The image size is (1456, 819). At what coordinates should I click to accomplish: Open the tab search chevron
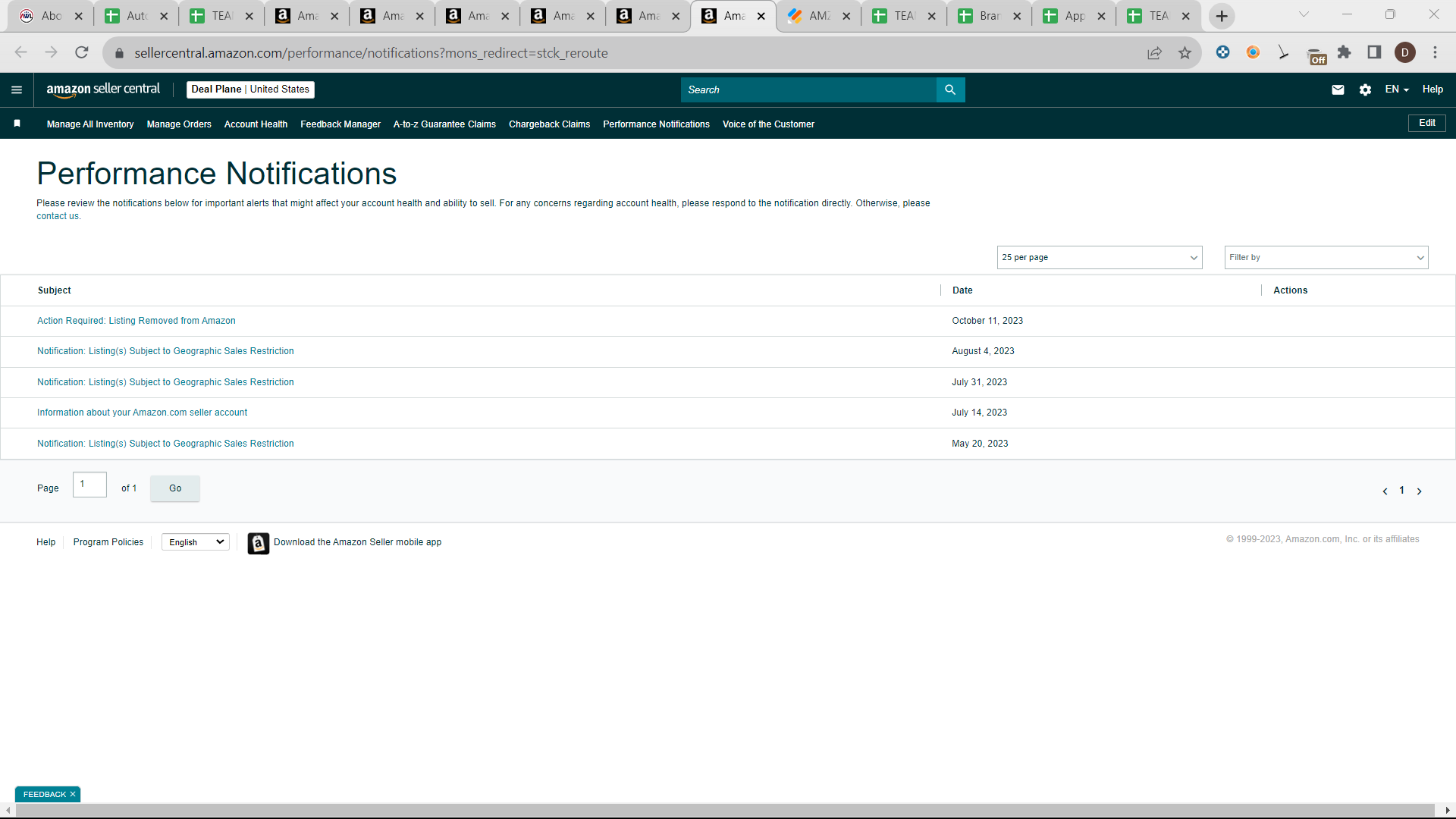[x=1304, y=14]
